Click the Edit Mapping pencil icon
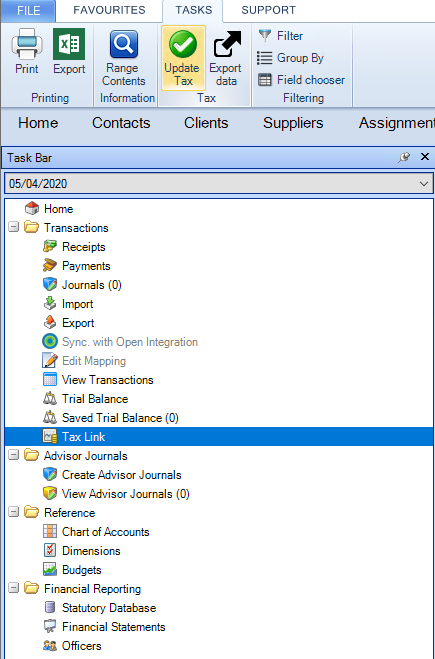This screenshot has height=659, width=435. 50,361
